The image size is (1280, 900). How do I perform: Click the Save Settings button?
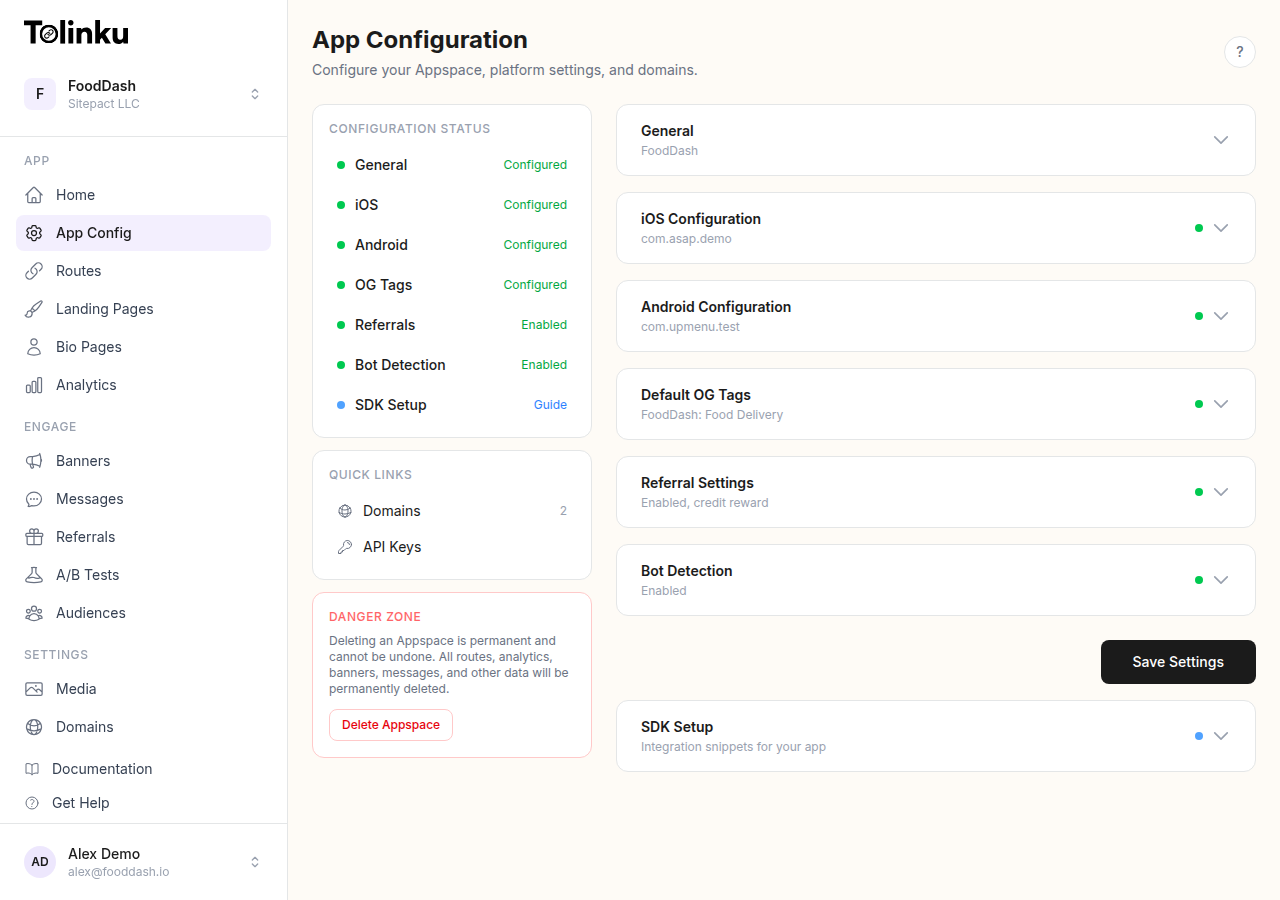point(1178,662)
